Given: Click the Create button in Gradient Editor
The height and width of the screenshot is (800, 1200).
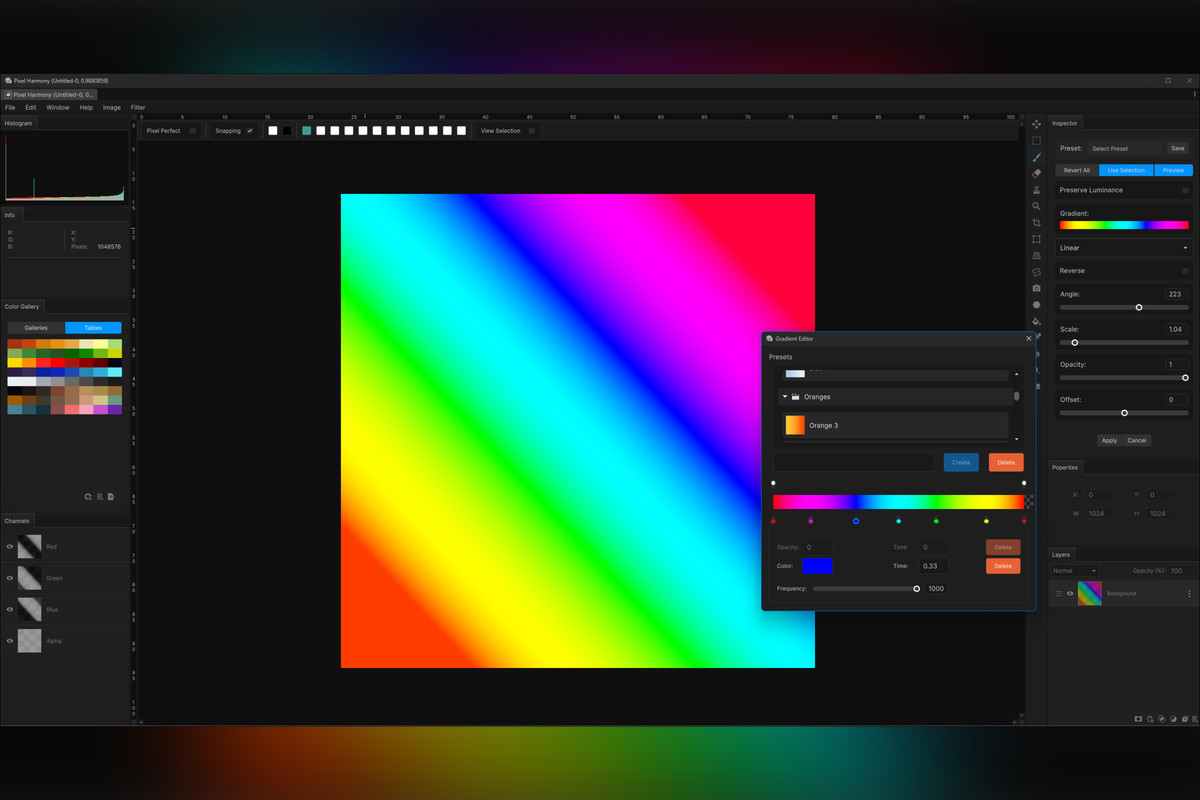Looking at the screenshot, I should point(960,462).
